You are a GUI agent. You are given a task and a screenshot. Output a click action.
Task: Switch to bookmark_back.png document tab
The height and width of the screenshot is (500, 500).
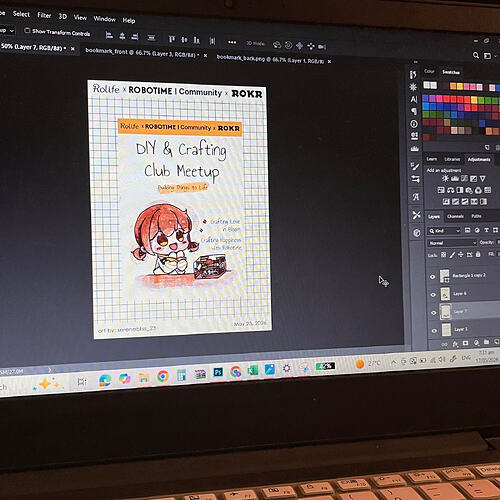click(x=270, y=59)
